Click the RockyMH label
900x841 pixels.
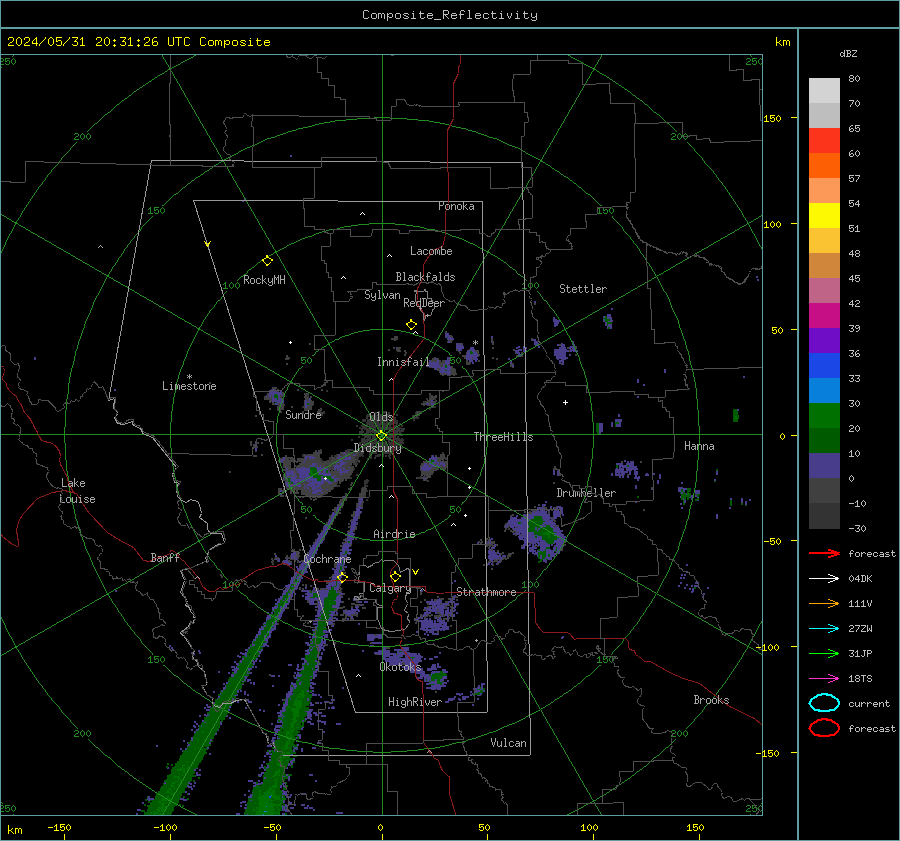click(x=264, y=280)
